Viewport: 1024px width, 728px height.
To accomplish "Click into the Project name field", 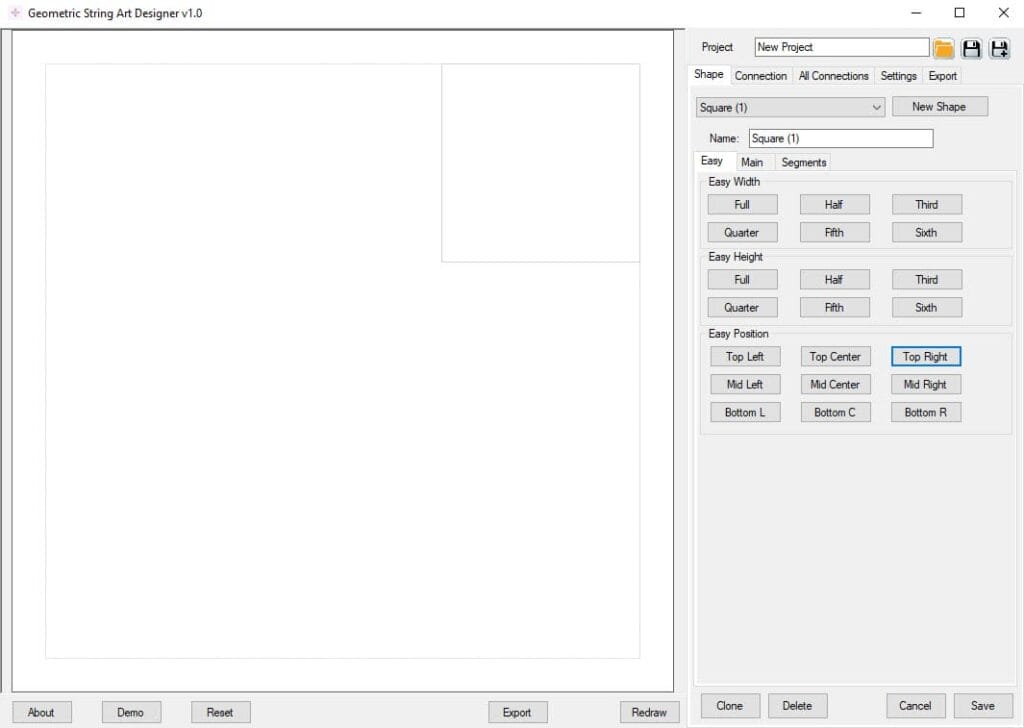I will pyautogui.click(x=841, y=47).
